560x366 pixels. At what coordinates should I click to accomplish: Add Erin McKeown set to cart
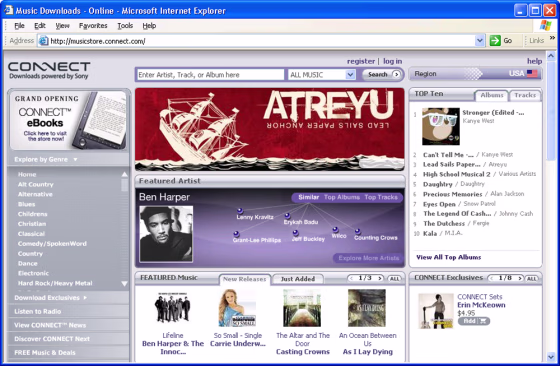pyautogui.click(x=474, y=321)
